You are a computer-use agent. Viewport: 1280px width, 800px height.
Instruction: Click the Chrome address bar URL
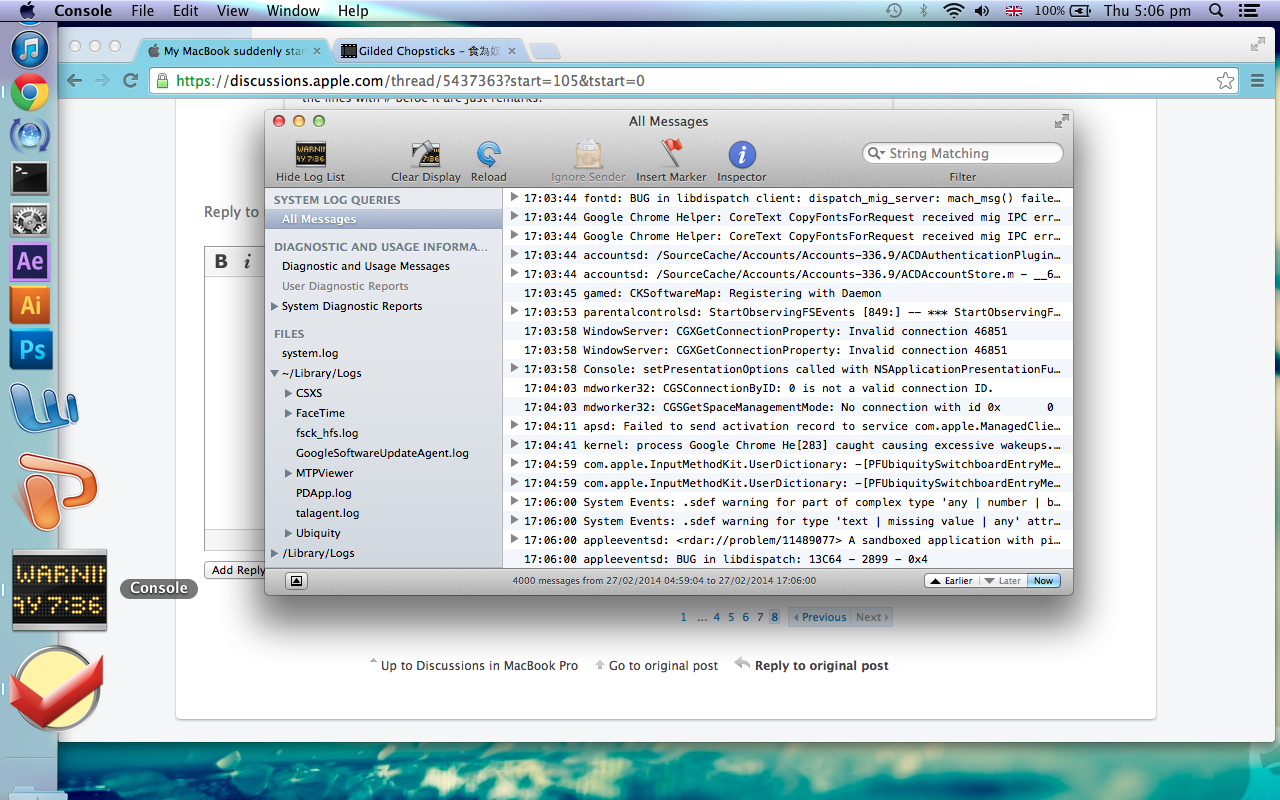[x=411, y=81]
